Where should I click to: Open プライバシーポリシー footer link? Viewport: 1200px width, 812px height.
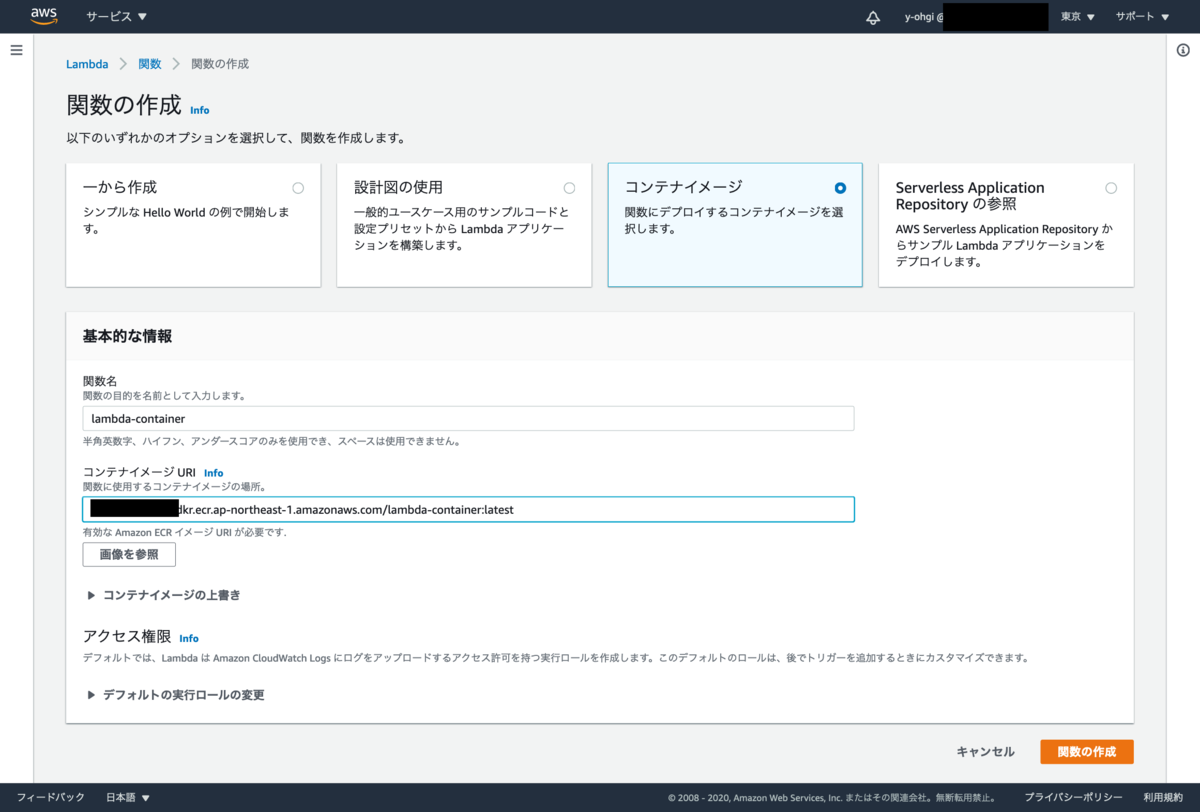[1073, 797]
